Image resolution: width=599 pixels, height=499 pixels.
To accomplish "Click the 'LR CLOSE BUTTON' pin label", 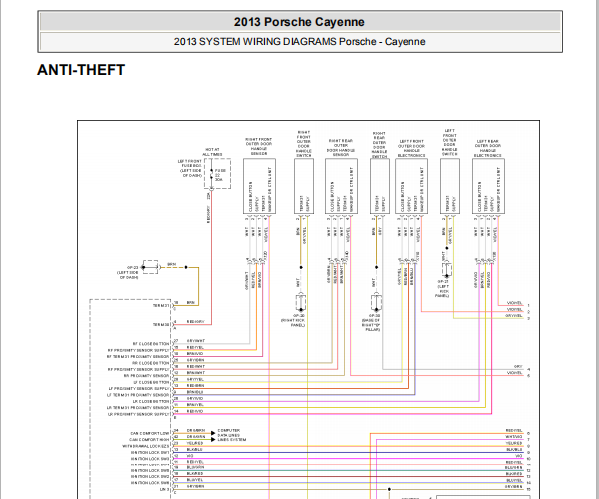I will pos(151,401).
